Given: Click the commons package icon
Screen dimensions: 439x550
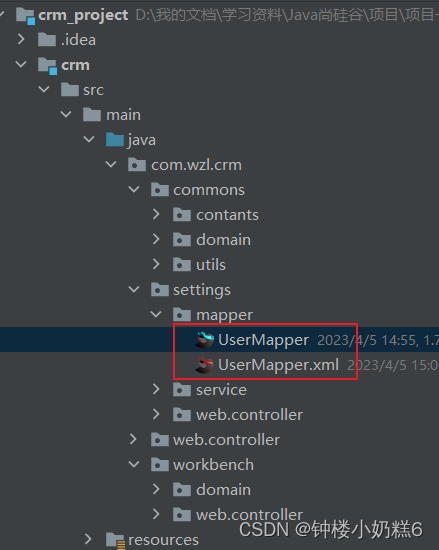Looking at the screenshot, I should 160,190.
